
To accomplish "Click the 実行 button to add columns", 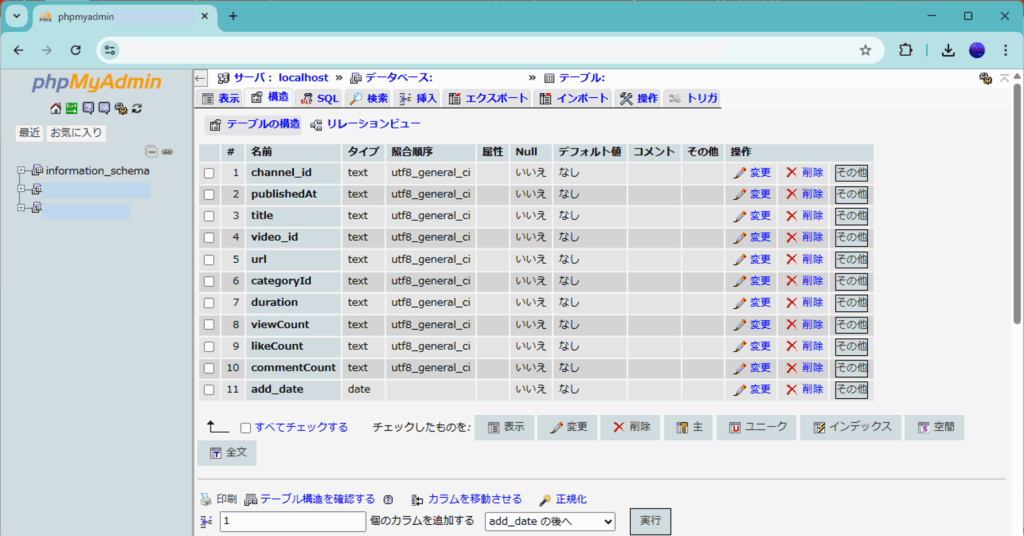I will (650, 521).
